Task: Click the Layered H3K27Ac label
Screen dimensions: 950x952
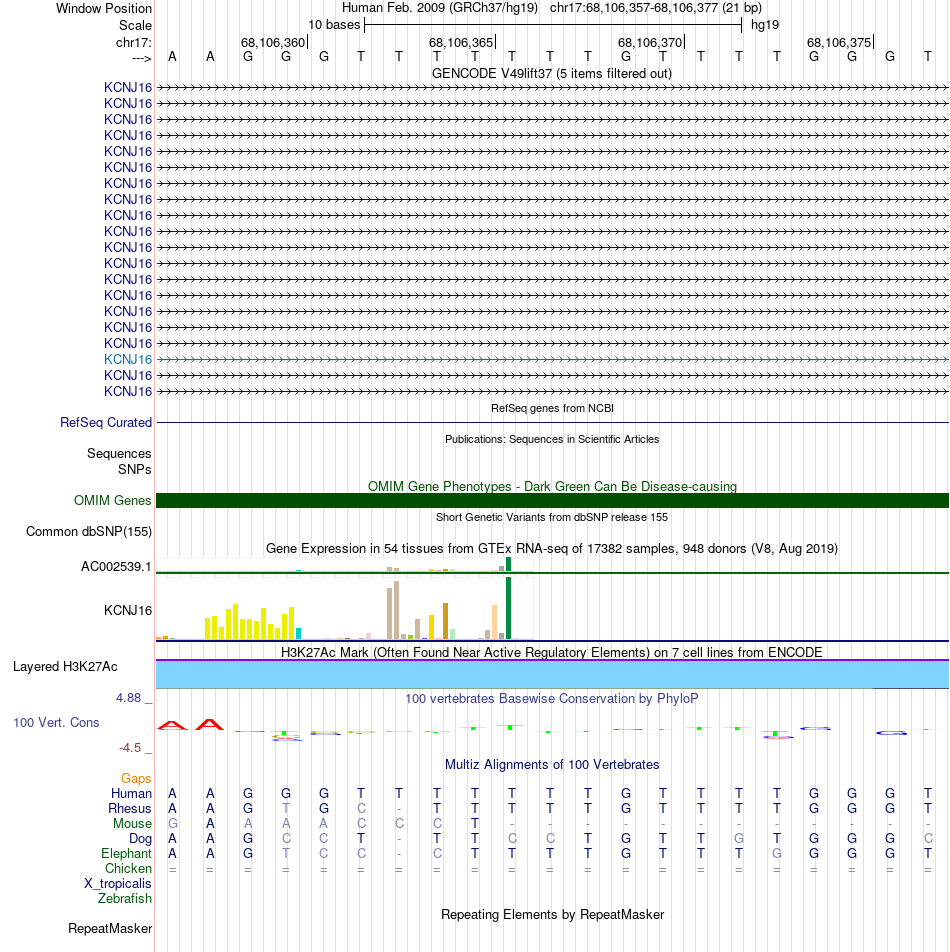Action: [x=65, y=667]
